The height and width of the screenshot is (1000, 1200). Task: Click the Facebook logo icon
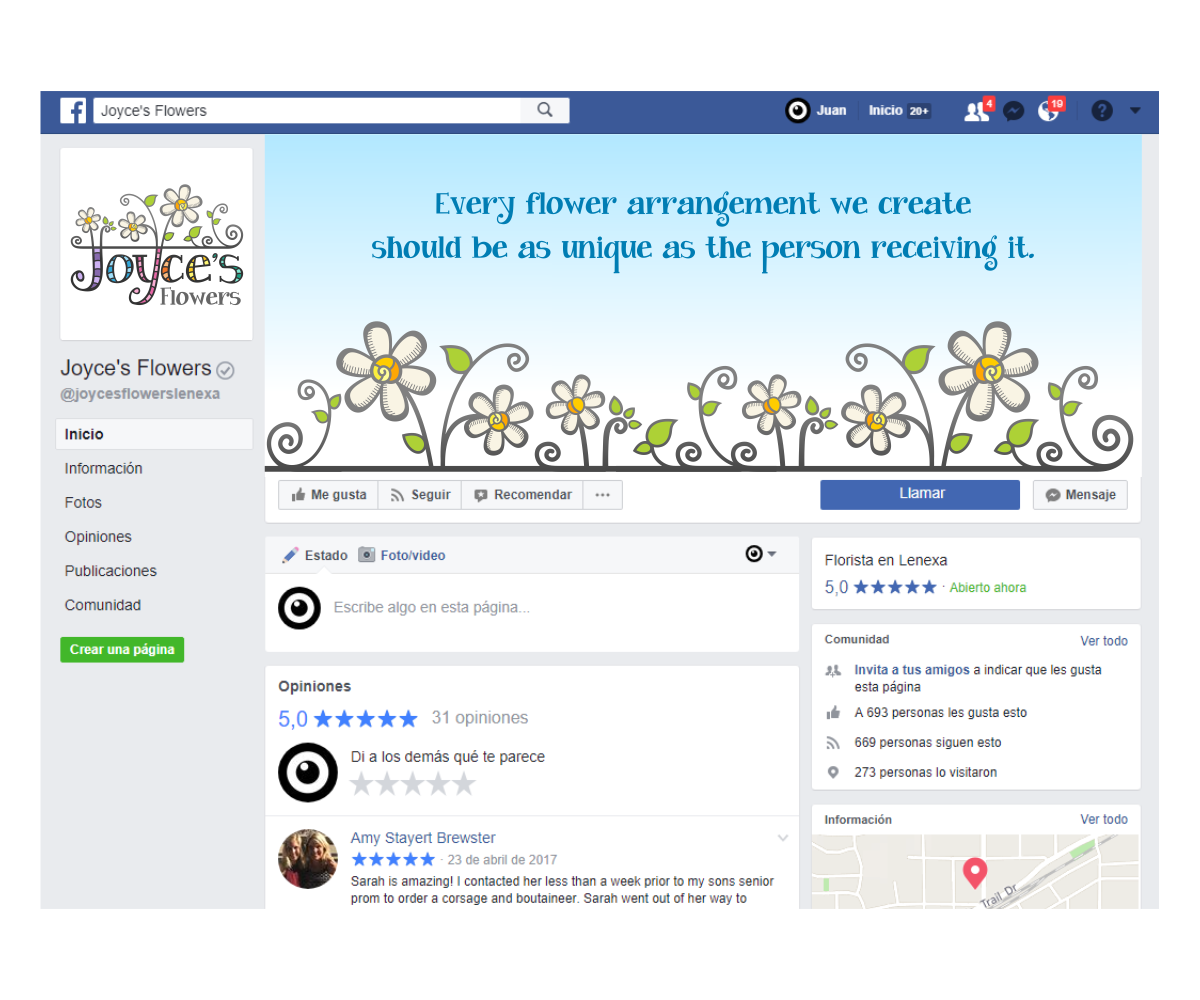tap(73, 111)
